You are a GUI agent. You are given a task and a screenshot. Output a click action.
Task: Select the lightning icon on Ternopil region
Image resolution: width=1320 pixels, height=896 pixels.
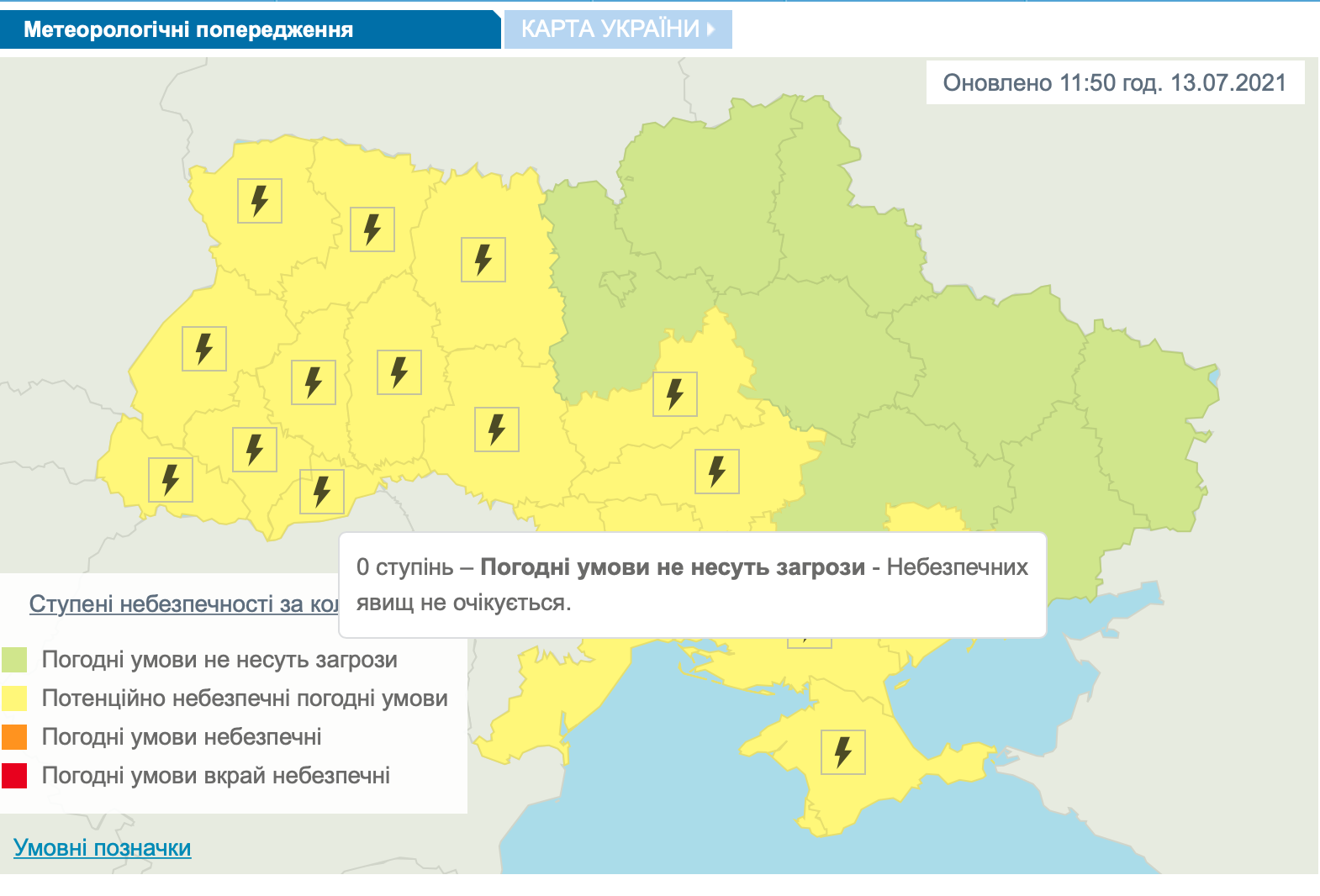coord(313,382)
